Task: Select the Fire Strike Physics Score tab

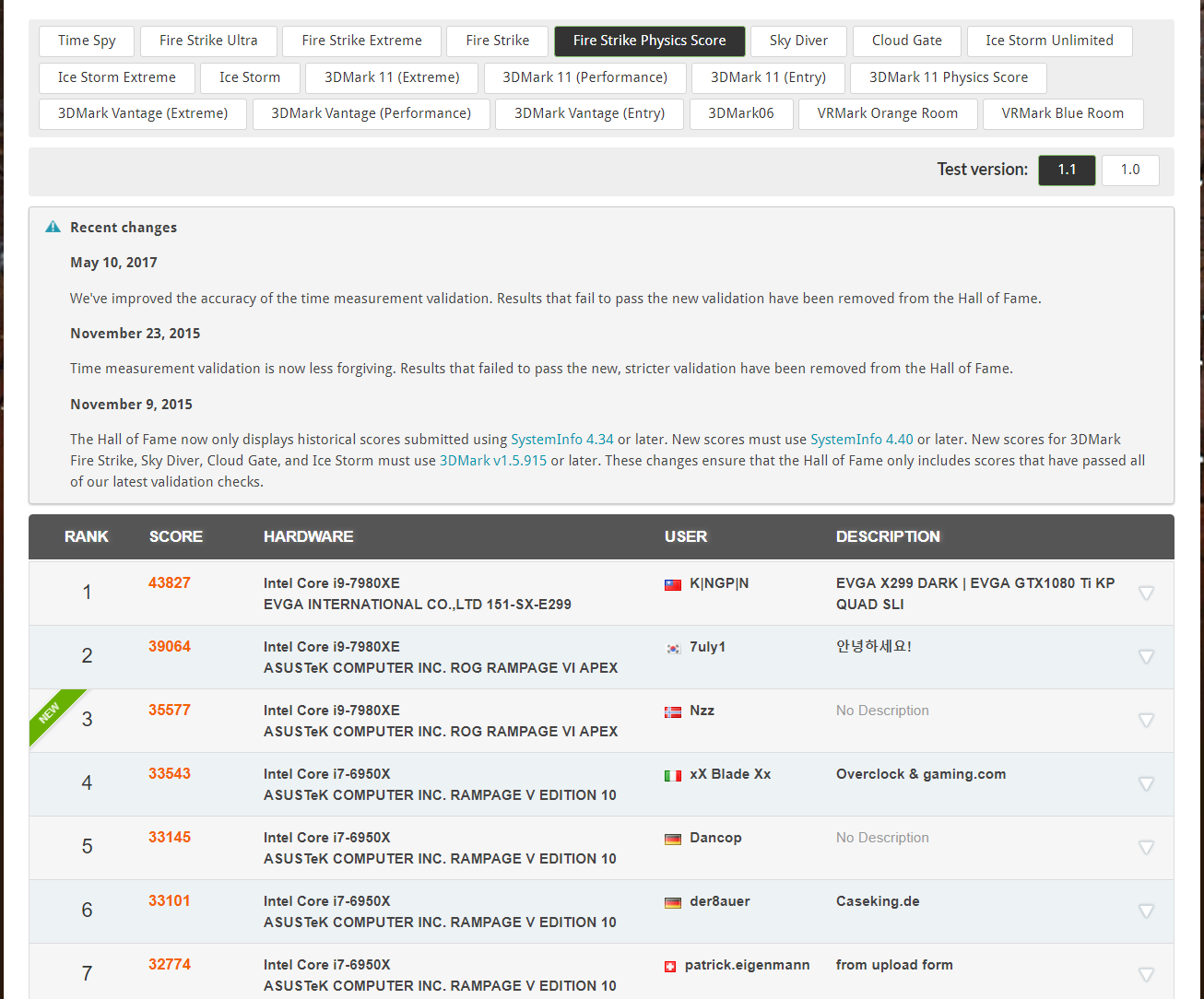Action: (x=650, y=41)
